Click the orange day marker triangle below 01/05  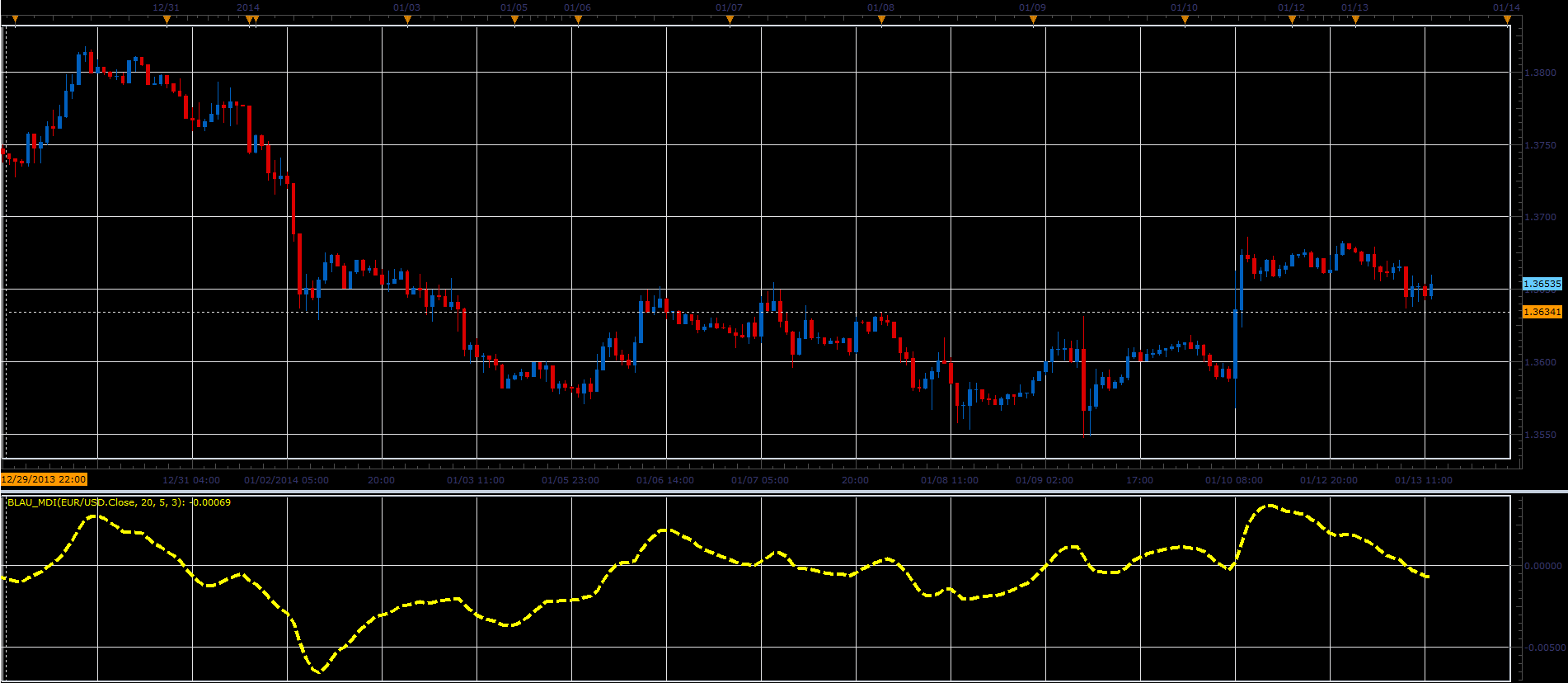514,21
